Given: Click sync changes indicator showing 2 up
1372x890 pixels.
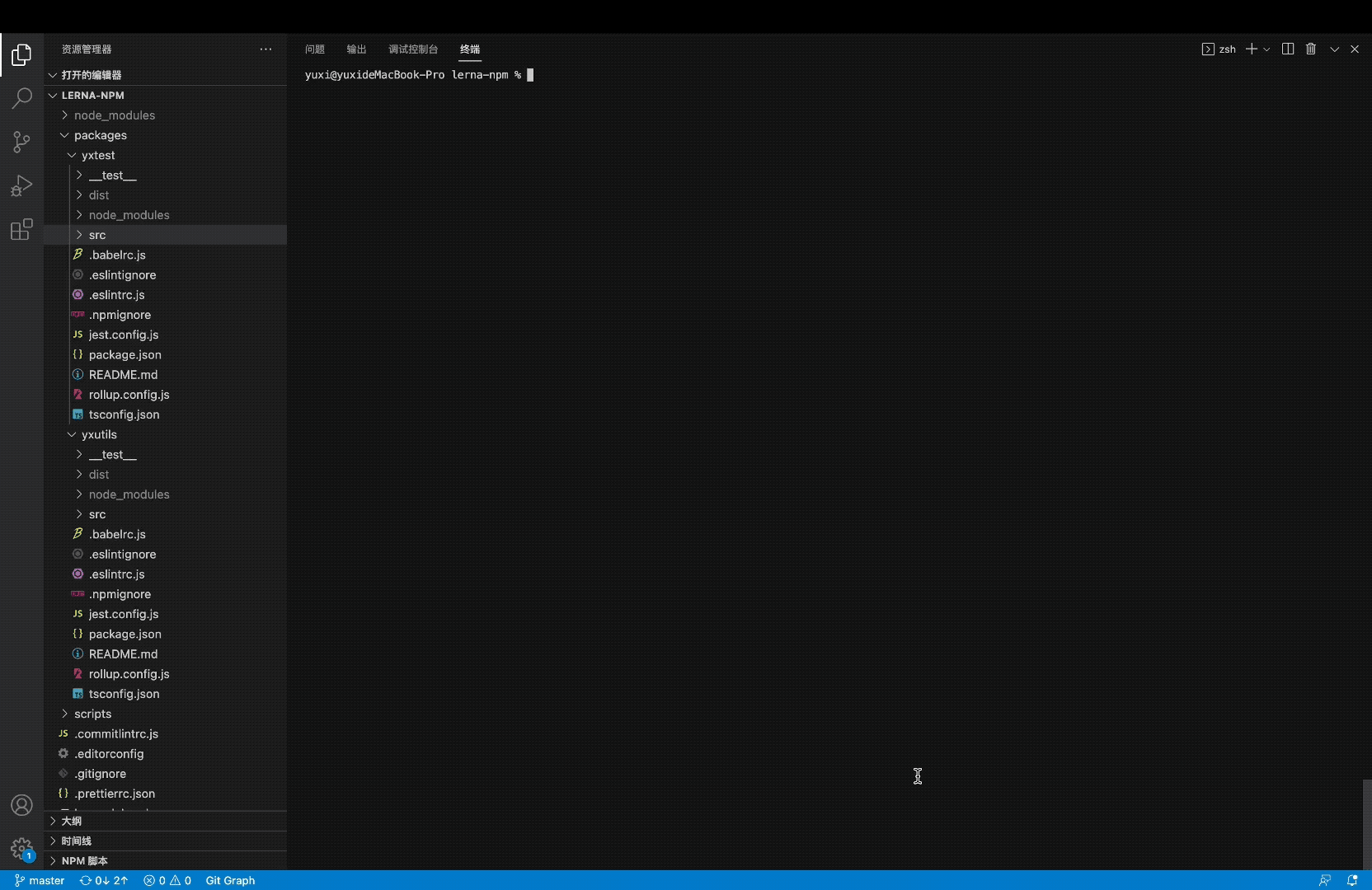Looking at the screenshot, I should [x=103, y=880].
